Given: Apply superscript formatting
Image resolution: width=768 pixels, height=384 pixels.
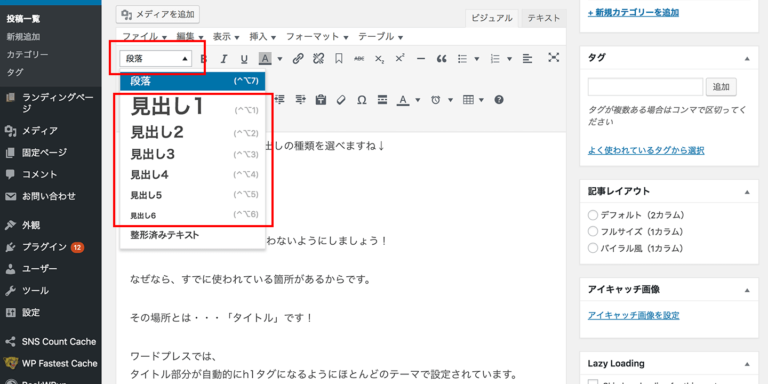Looking at the screenshot, I should (x=400, y=58).
